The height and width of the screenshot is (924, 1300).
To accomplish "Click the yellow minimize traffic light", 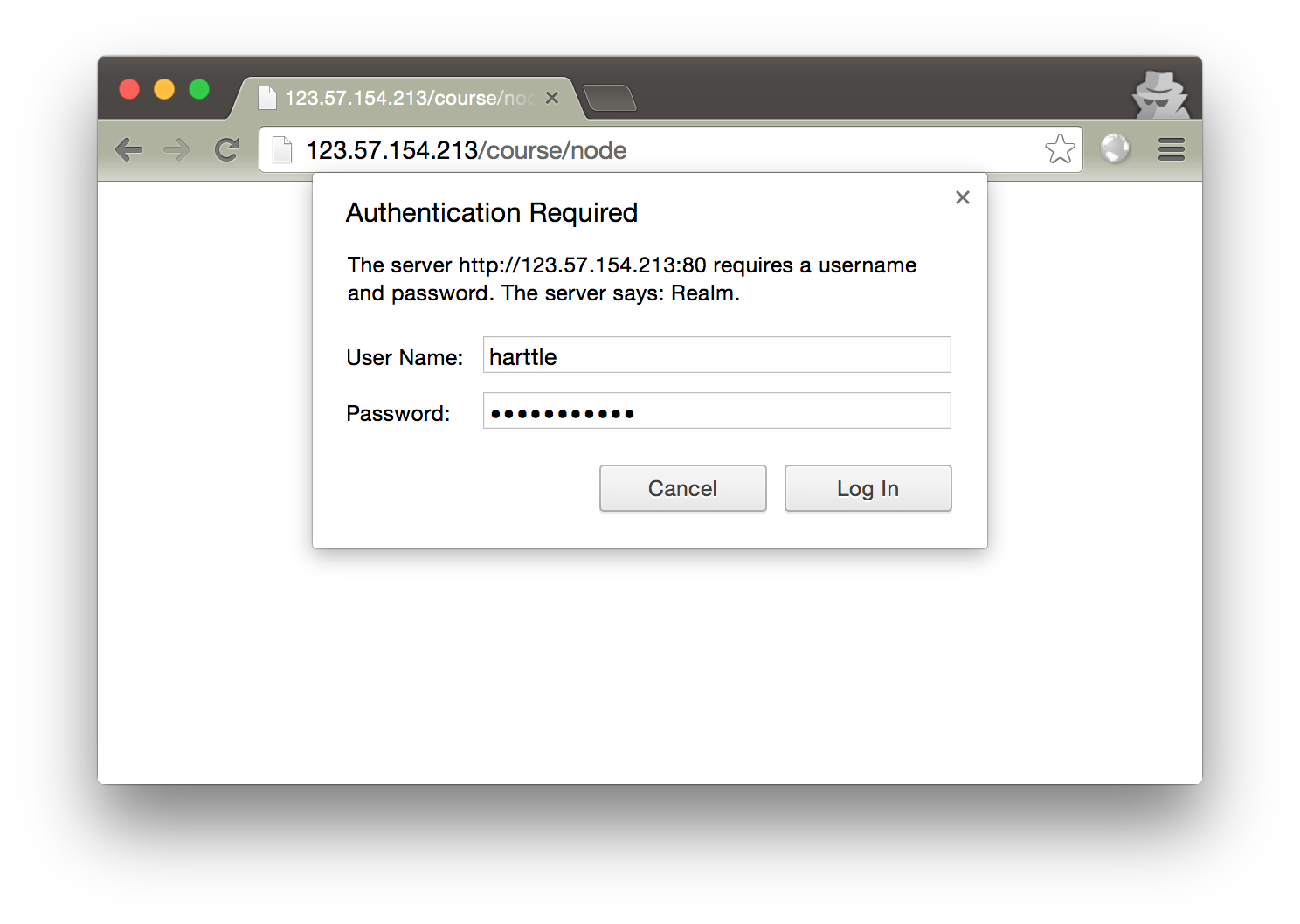I will click(x=164, y=88).
